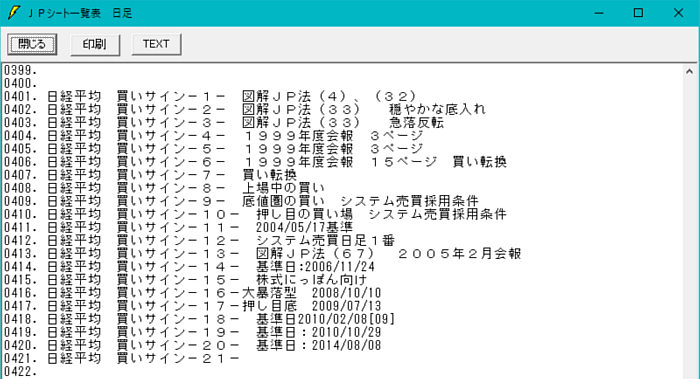Select row 0412 システム売買日足1番
Viewport: 700px width, 379px height.
pyautogui.click(x=200, y=241)
